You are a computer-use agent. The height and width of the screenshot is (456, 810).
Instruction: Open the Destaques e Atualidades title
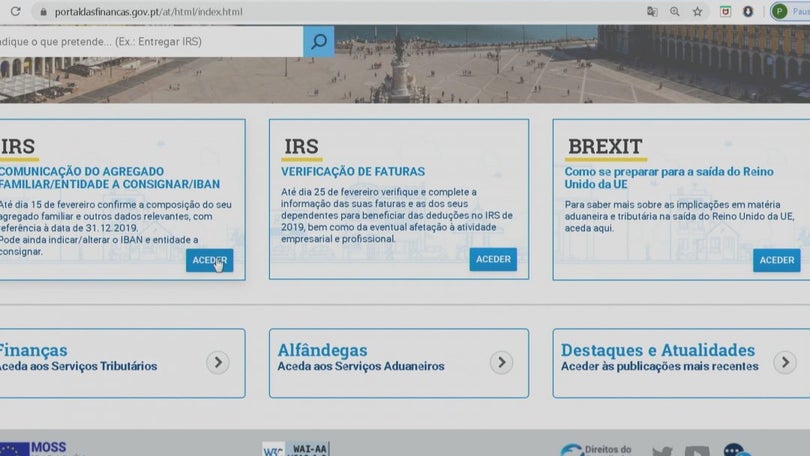pos(658,350)
